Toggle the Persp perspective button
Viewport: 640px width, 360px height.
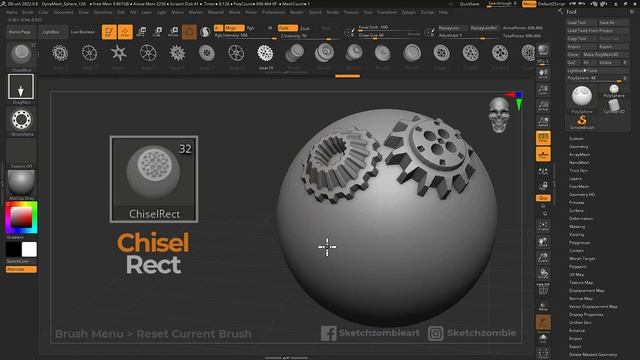[x=543, y=138]
